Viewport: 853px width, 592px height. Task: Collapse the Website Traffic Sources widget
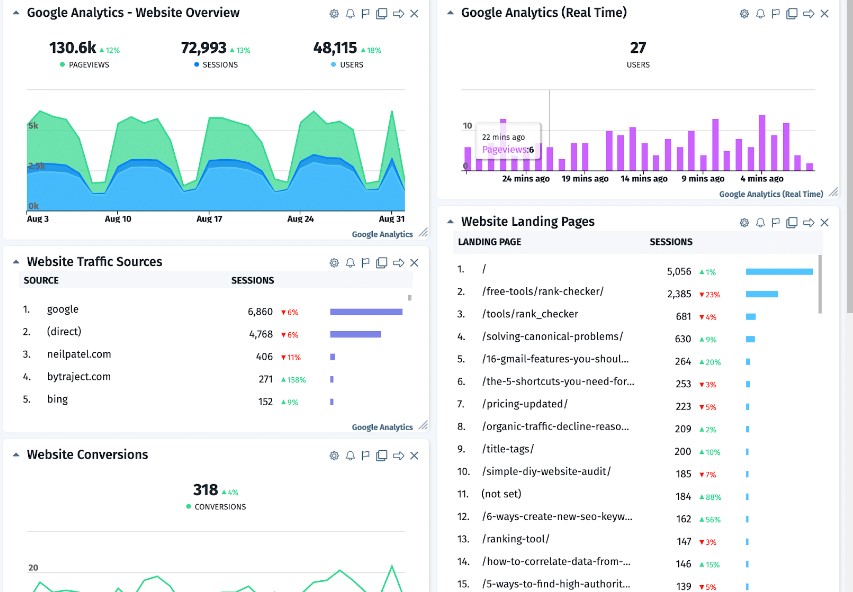[16, 262]
